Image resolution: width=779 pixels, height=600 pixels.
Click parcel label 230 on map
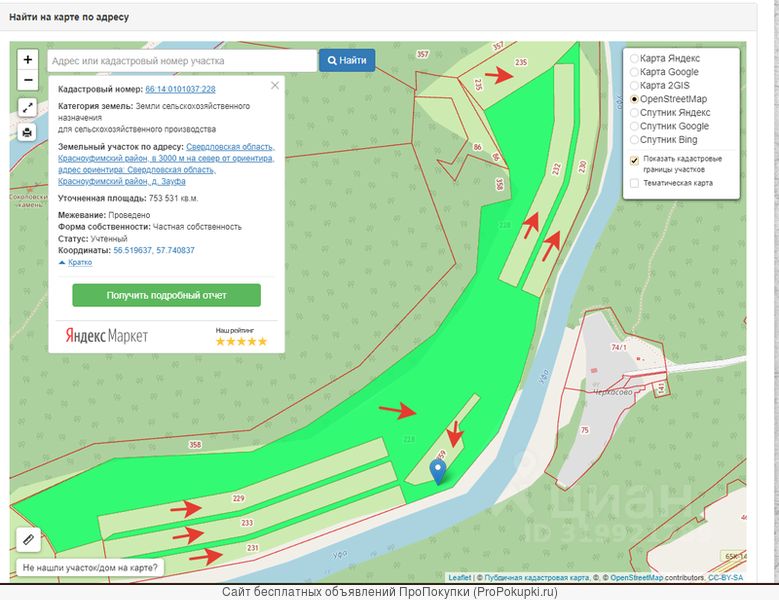pos(582,166)
